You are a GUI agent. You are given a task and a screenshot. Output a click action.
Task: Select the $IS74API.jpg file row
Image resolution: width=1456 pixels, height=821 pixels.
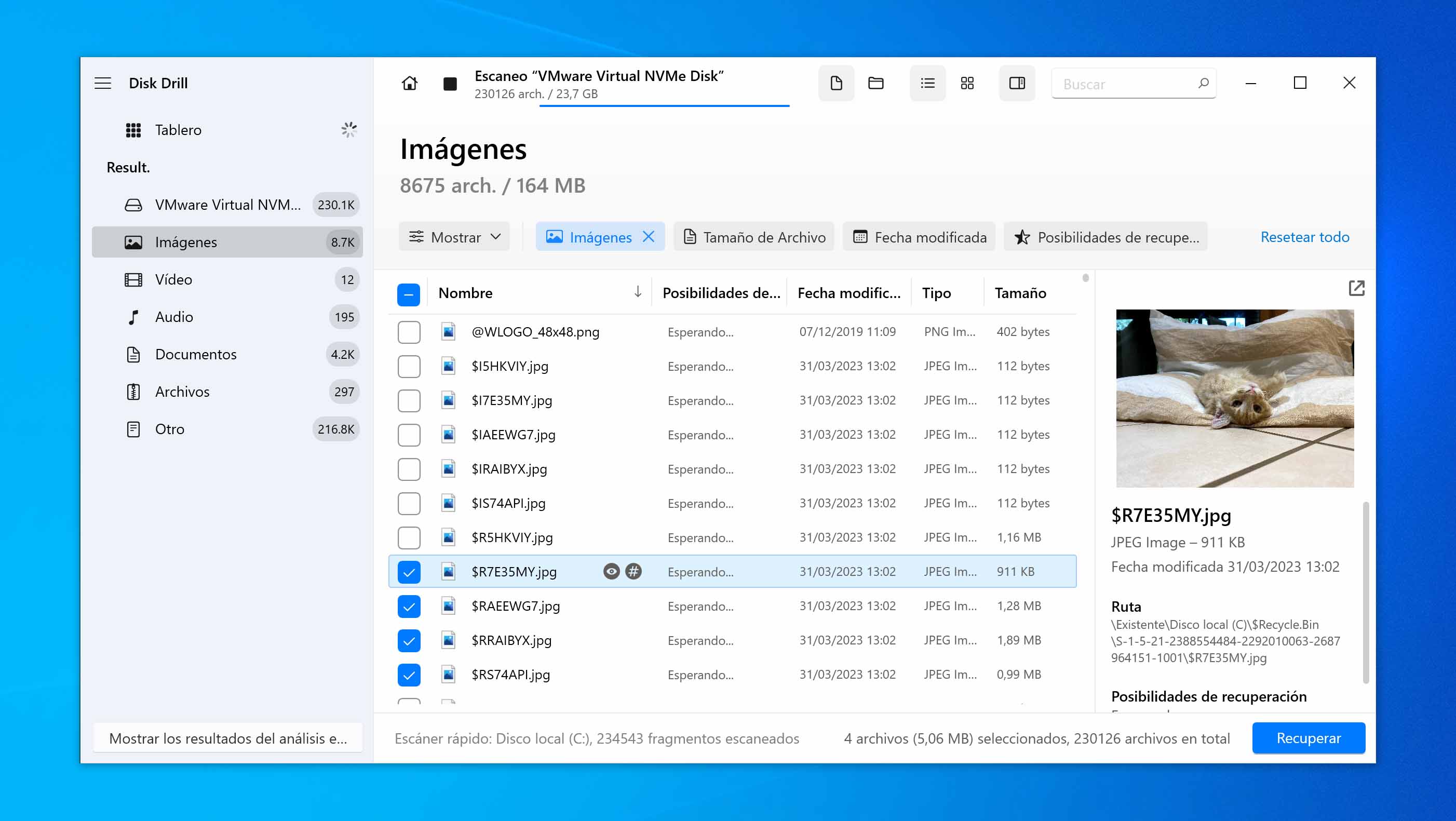(x=733, y=503)
